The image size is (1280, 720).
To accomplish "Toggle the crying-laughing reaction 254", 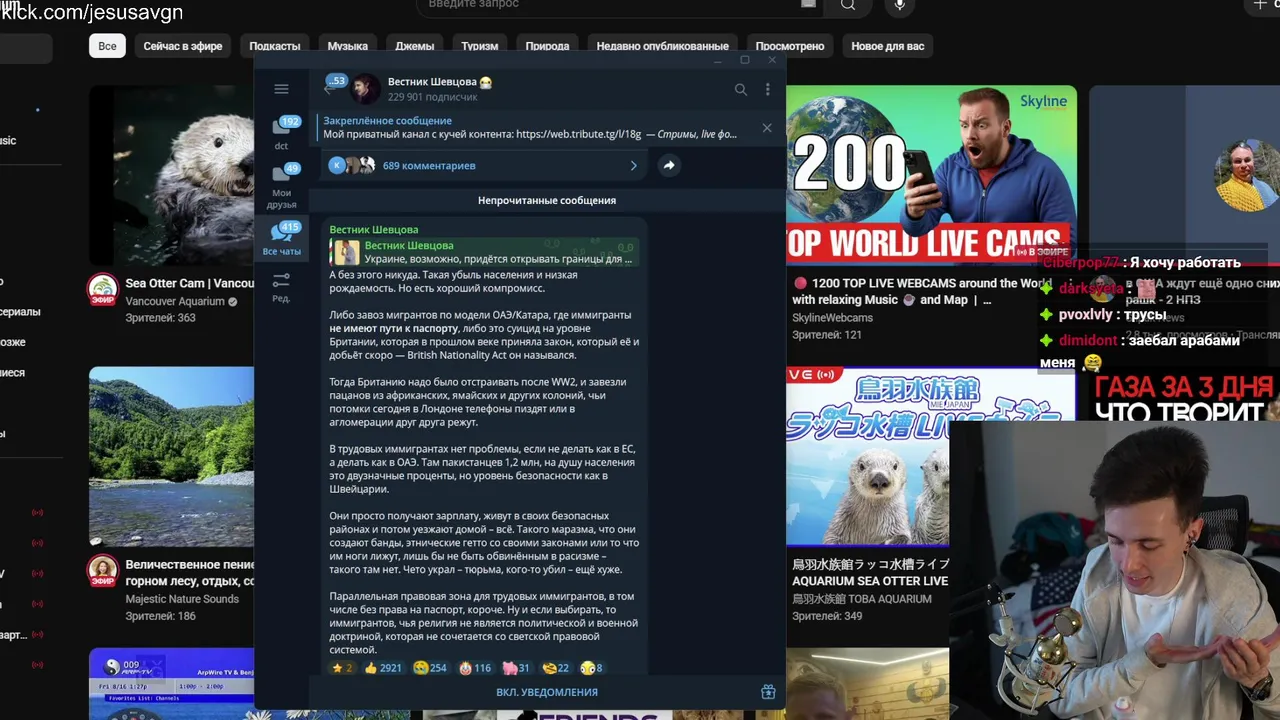I will point(430,668).
